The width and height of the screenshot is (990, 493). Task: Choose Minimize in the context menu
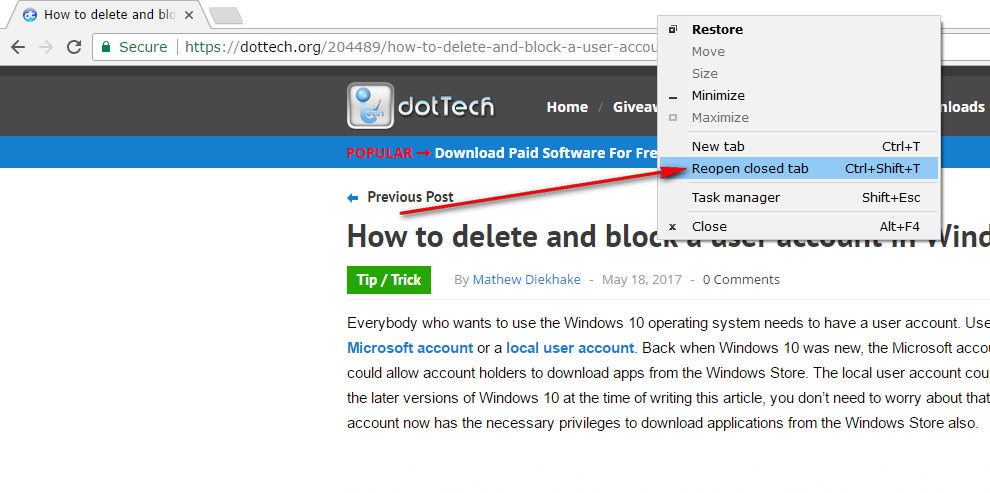point(718,96)
